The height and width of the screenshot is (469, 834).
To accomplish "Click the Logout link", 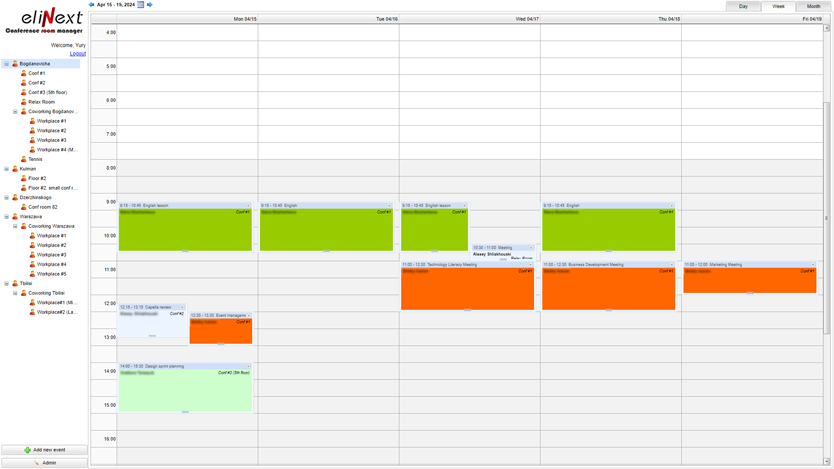I will tap(78, 53).
